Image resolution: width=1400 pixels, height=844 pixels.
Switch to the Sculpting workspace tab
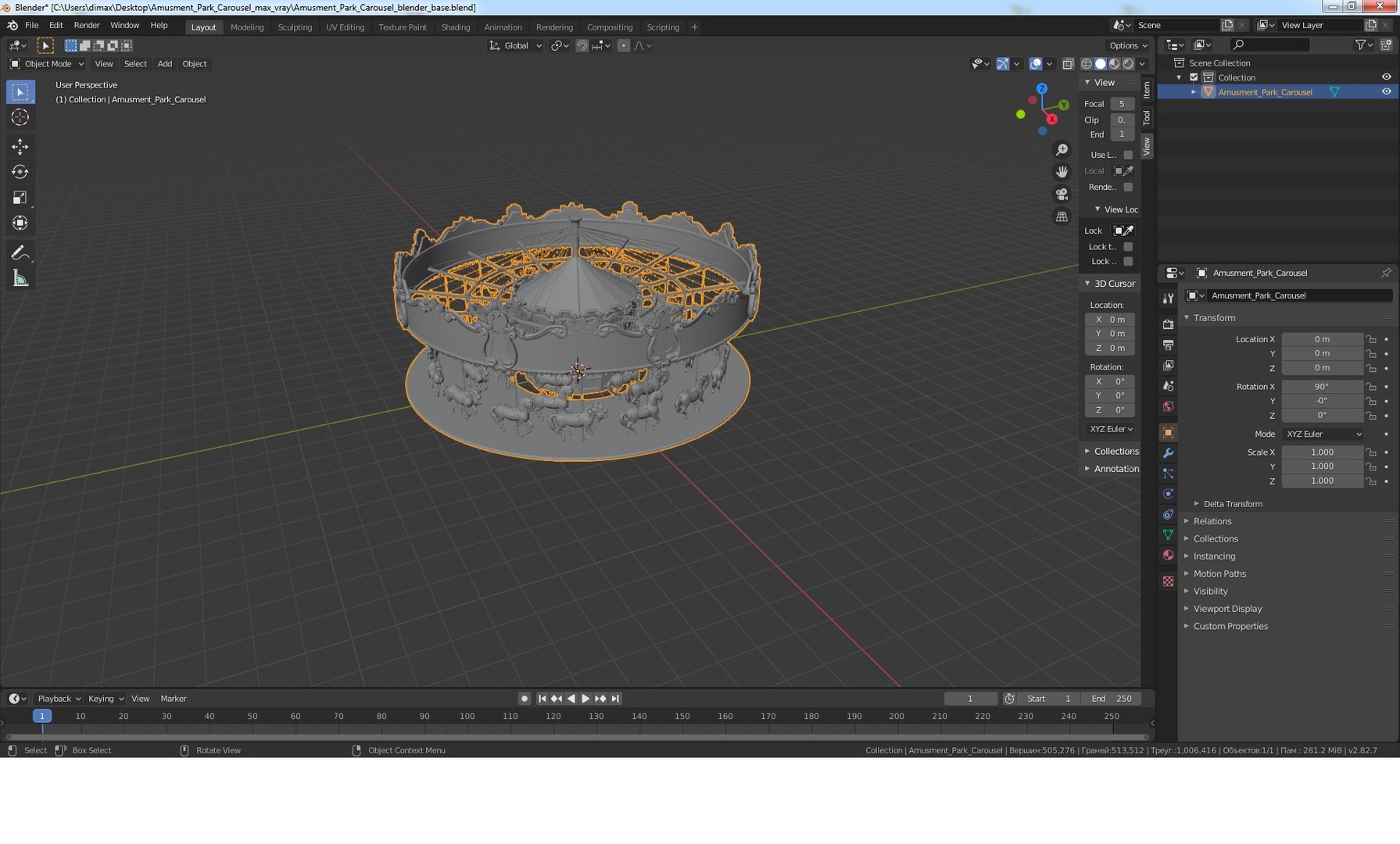point(295,27)
